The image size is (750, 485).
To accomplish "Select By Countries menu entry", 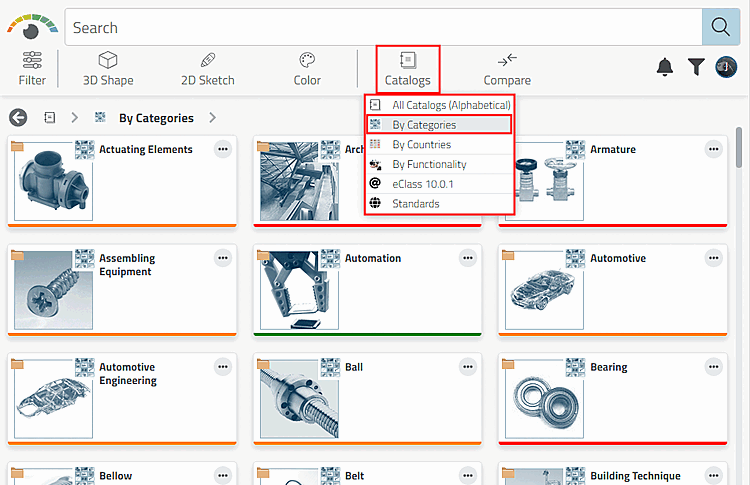I will tap(421, 145).
